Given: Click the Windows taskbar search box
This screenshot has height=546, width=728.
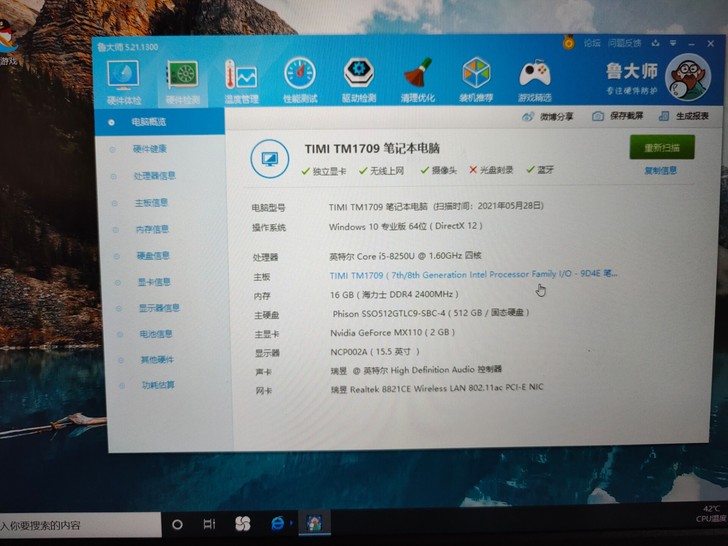Looking at the screenshot, I should pos(80,525).
